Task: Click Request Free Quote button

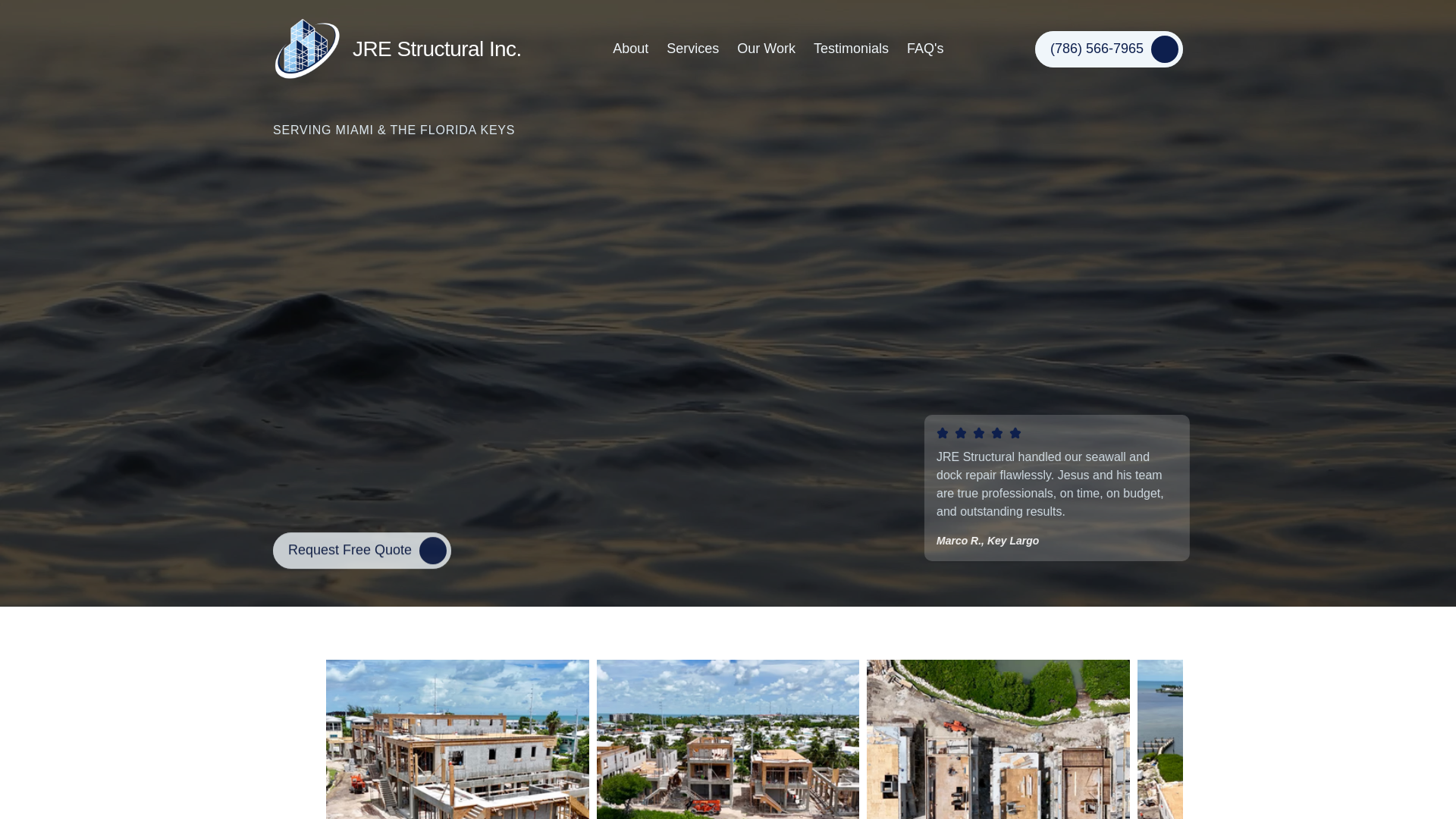Action: tap(362, 551)
